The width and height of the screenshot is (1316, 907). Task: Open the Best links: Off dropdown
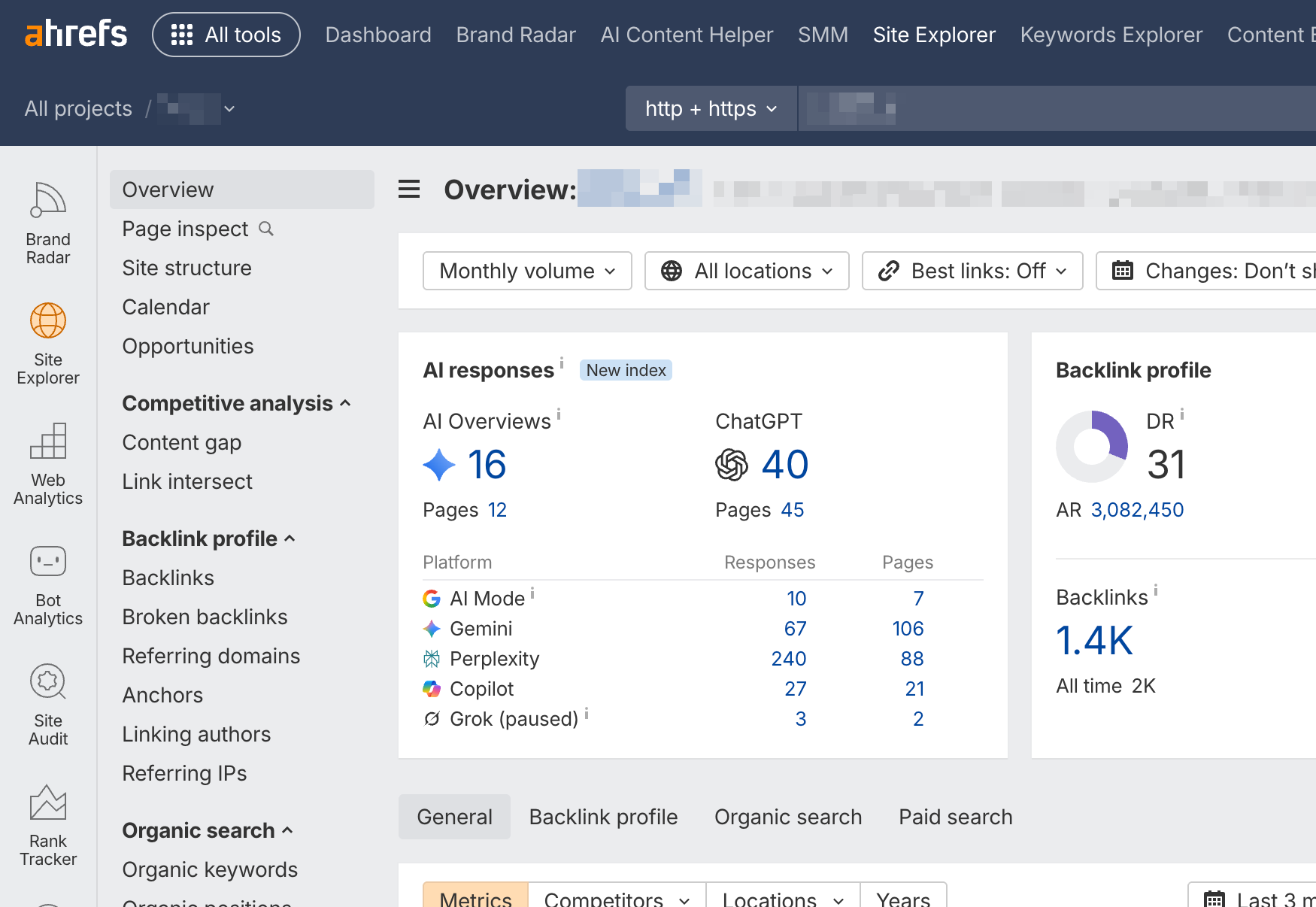point(972,271)
